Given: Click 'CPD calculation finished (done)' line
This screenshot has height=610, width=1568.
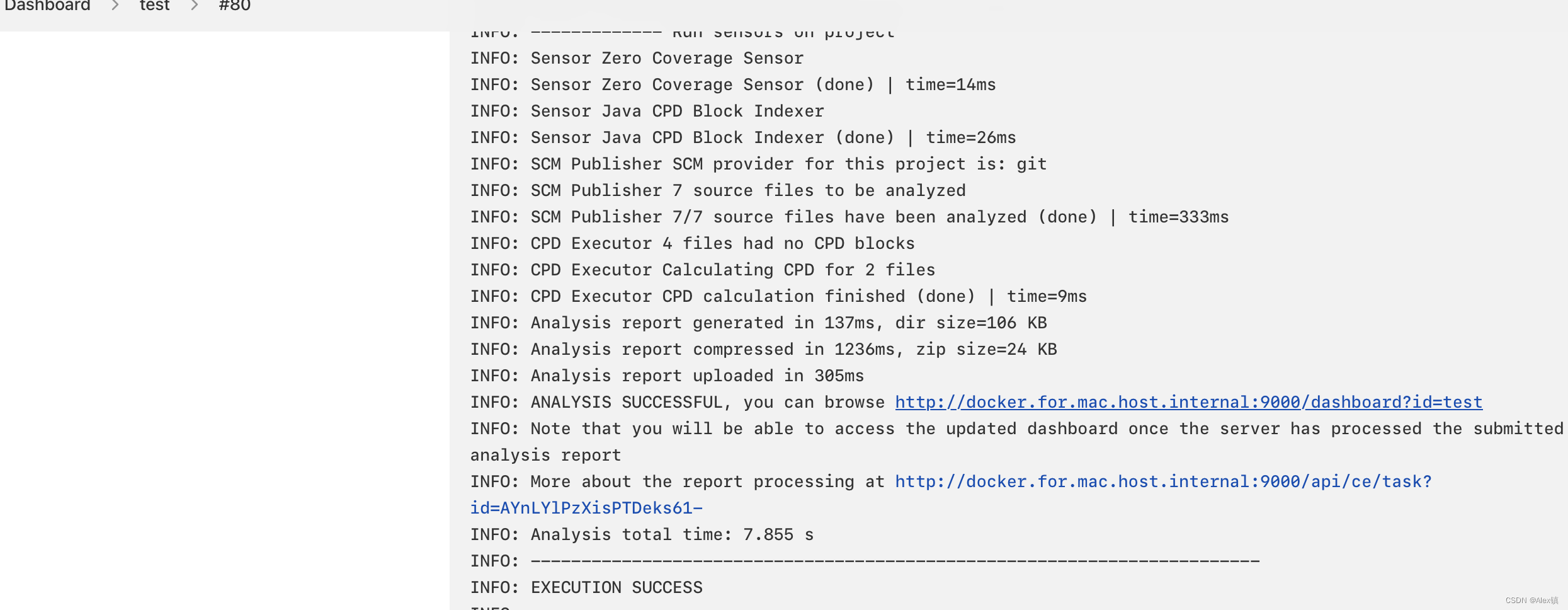Looking at the screenshot, I should (778, 296).
